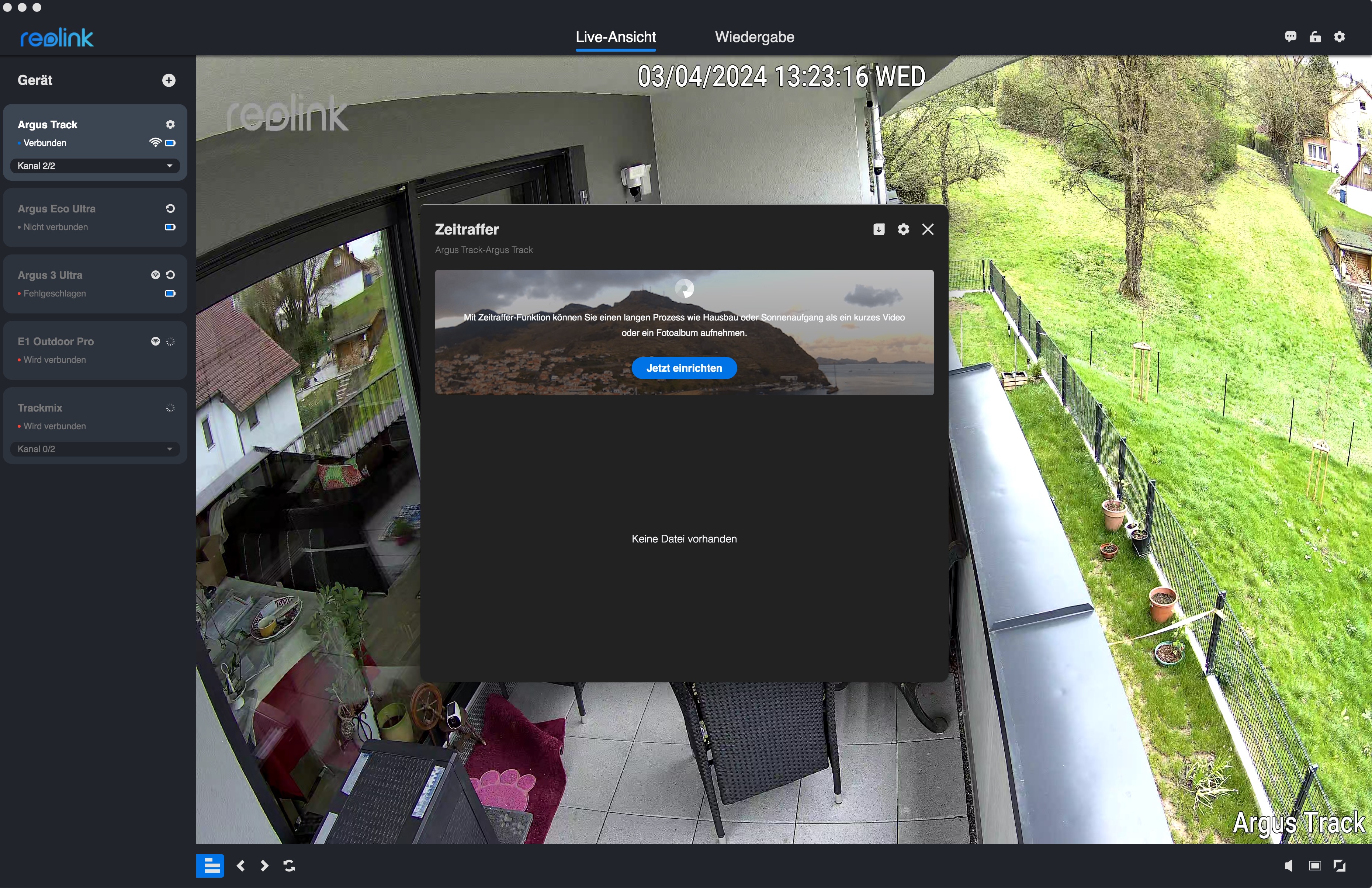Open the messages chat bubble icon

[1291, 37]
